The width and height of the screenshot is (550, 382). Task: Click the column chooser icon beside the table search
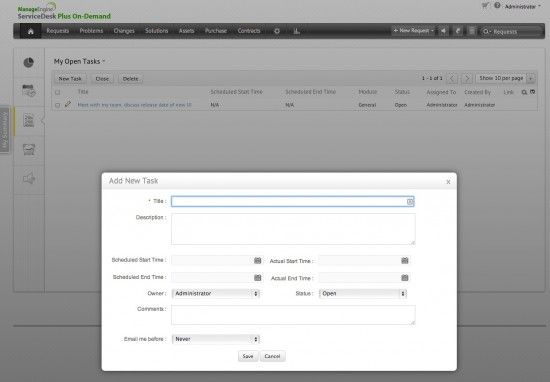point(532,92)
